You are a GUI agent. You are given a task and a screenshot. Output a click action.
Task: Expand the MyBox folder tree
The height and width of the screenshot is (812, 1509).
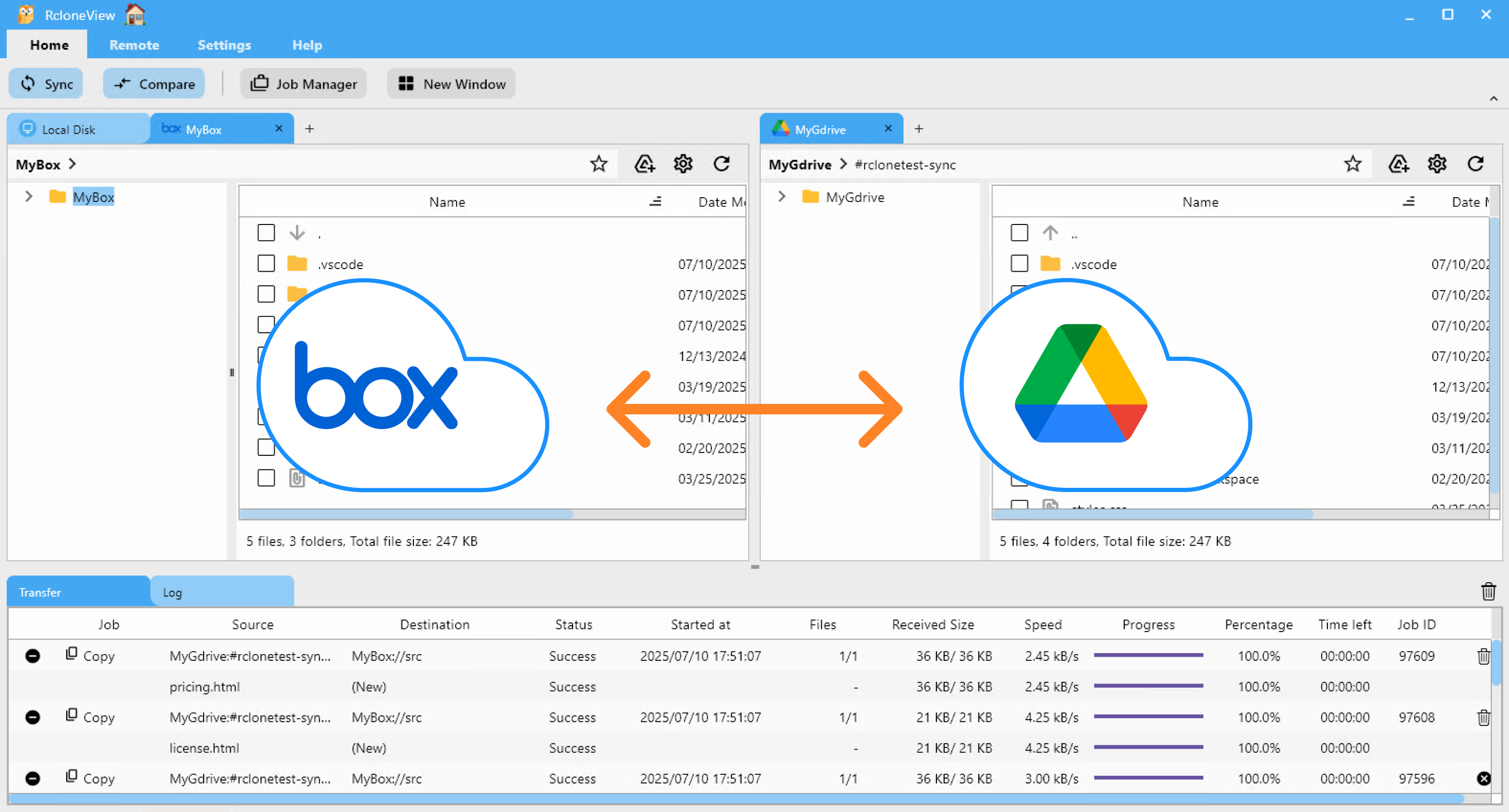(x=28, y=197)
